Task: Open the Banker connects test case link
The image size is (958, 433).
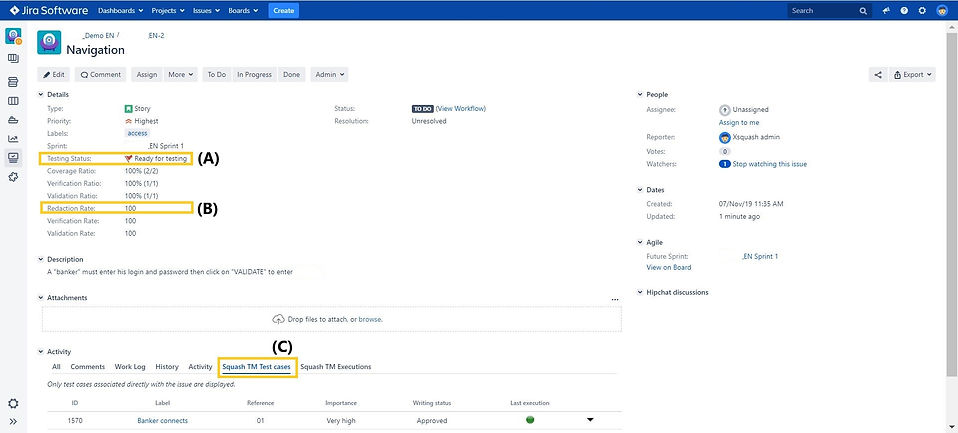Action: 163,421
